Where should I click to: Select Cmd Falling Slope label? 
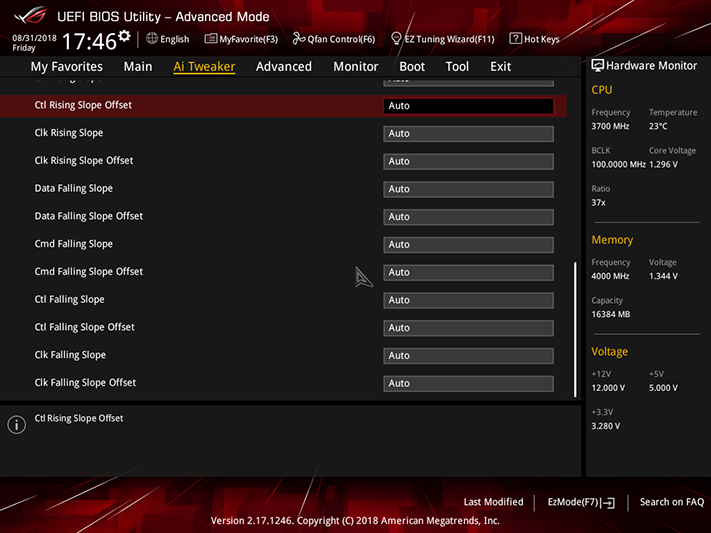pos(73,244)
